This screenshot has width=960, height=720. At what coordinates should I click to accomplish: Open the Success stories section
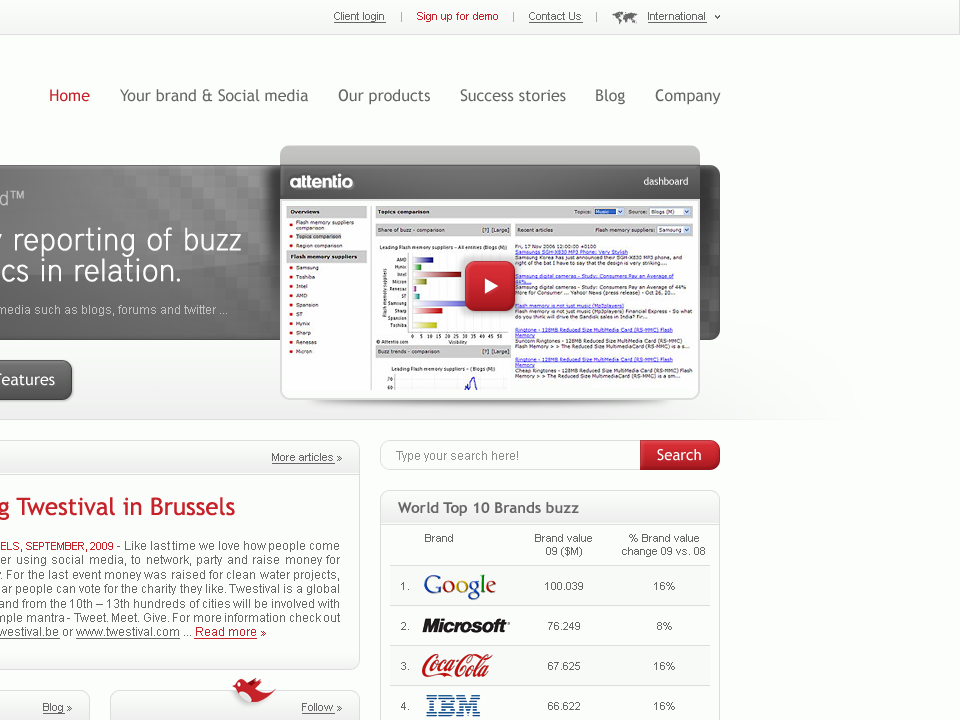(x=512, y=96)
